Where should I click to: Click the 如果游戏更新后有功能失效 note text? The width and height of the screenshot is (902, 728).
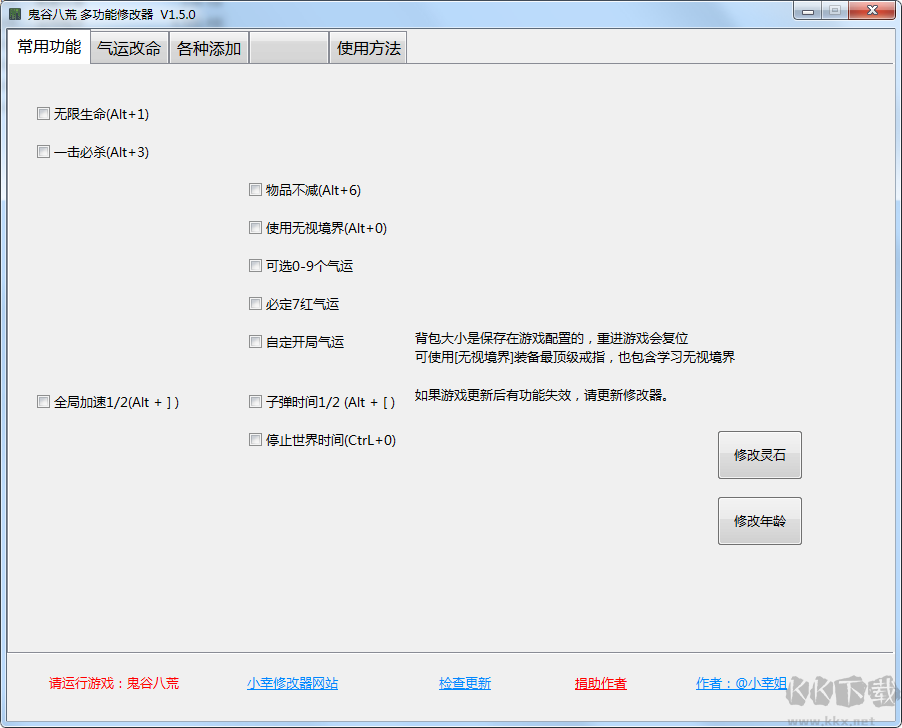click(x=542, y=395)
